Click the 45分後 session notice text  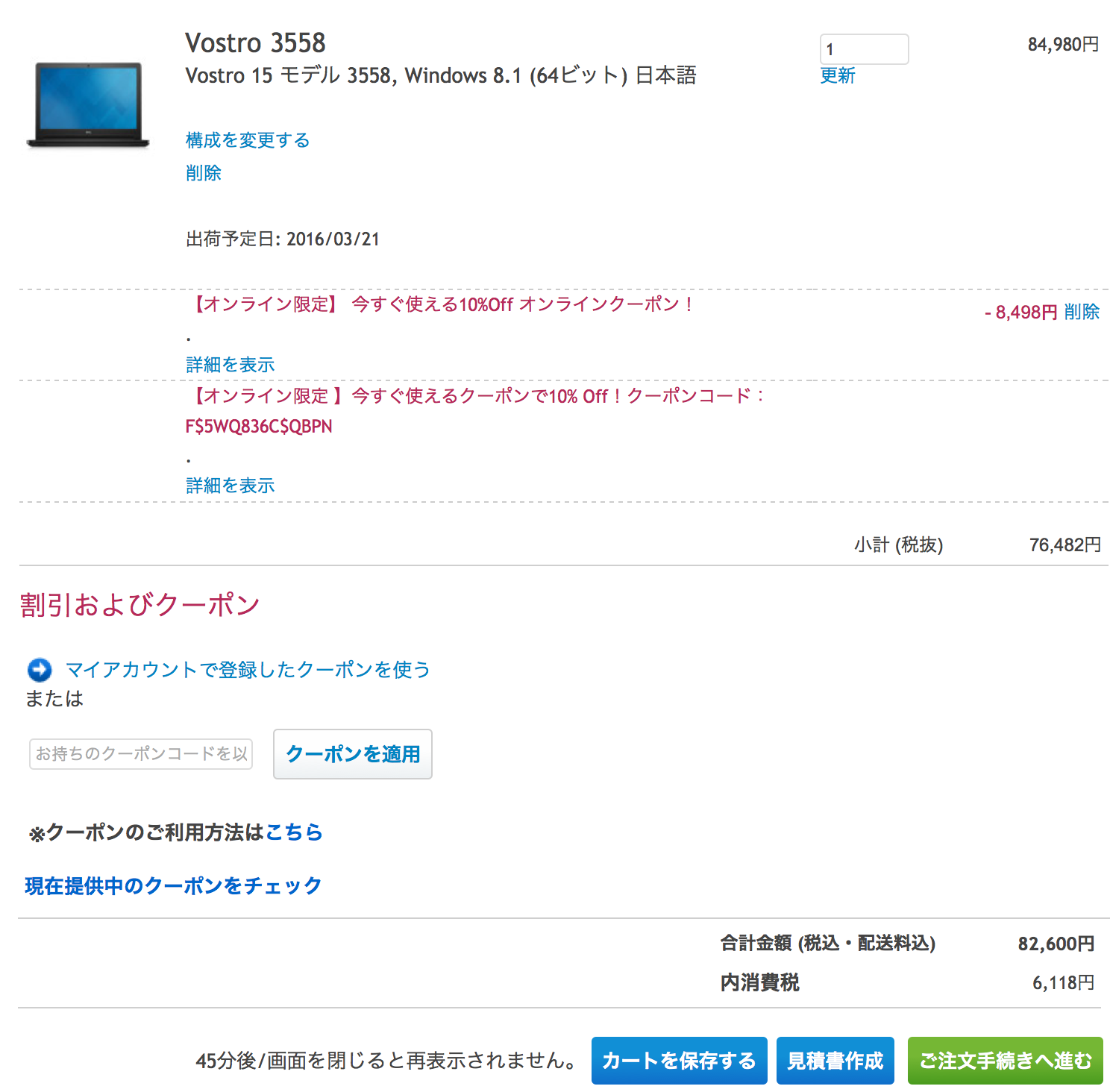coord(386,1061)
